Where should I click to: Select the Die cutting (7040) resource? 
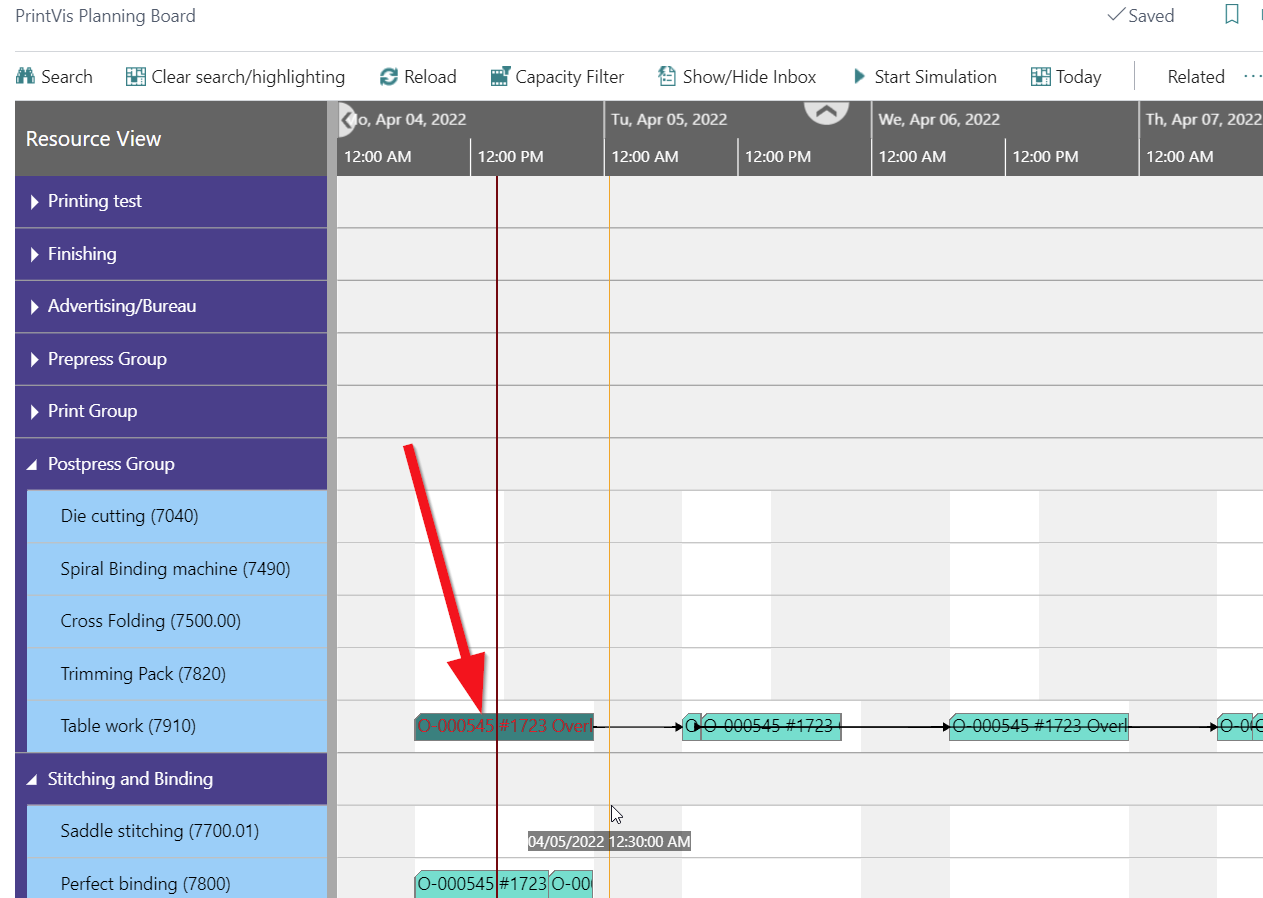click(129, 516)
